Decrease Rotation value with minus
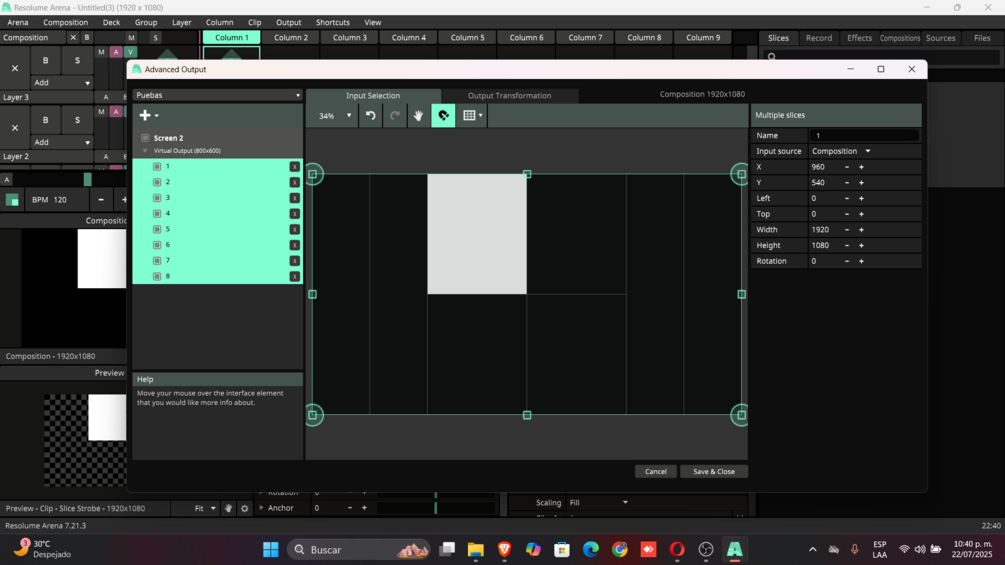This screenshot has height=565, width=1005. 847,261
